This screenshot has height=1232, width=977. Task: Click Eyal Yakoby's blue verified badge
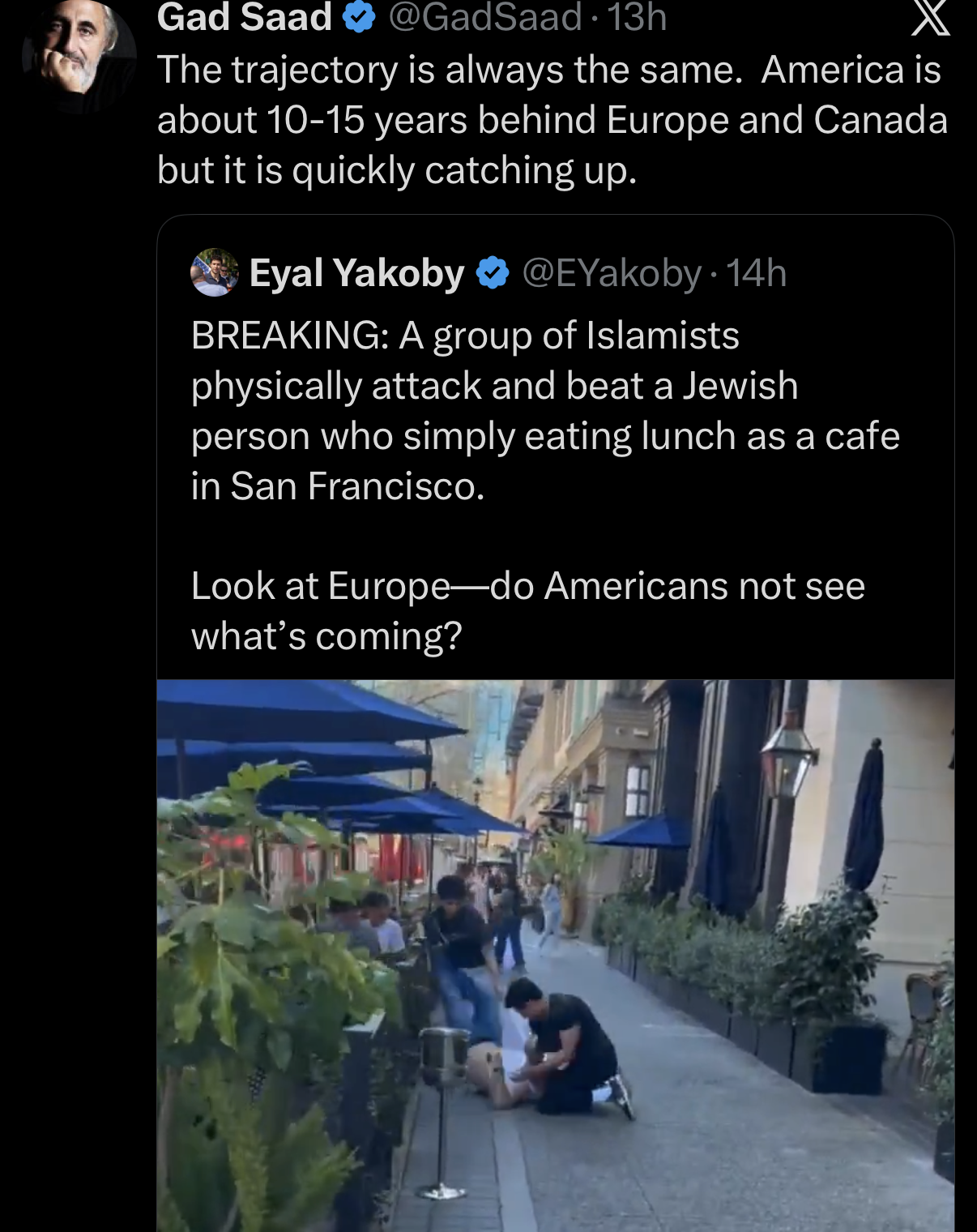click(492, 273)
